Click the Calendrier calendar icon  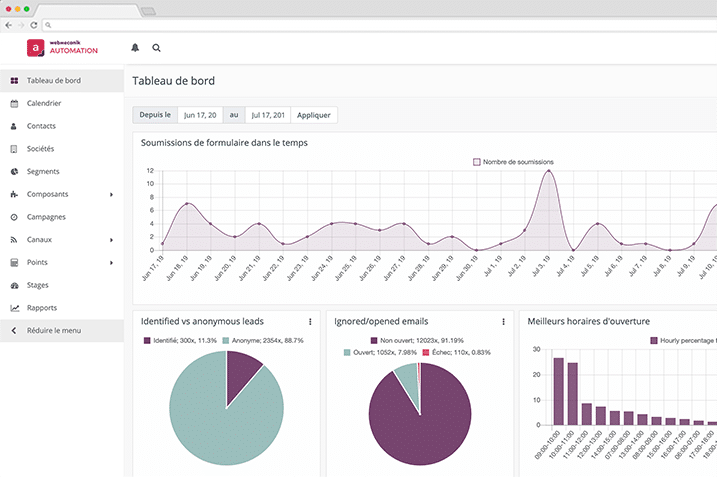[14, 103]
